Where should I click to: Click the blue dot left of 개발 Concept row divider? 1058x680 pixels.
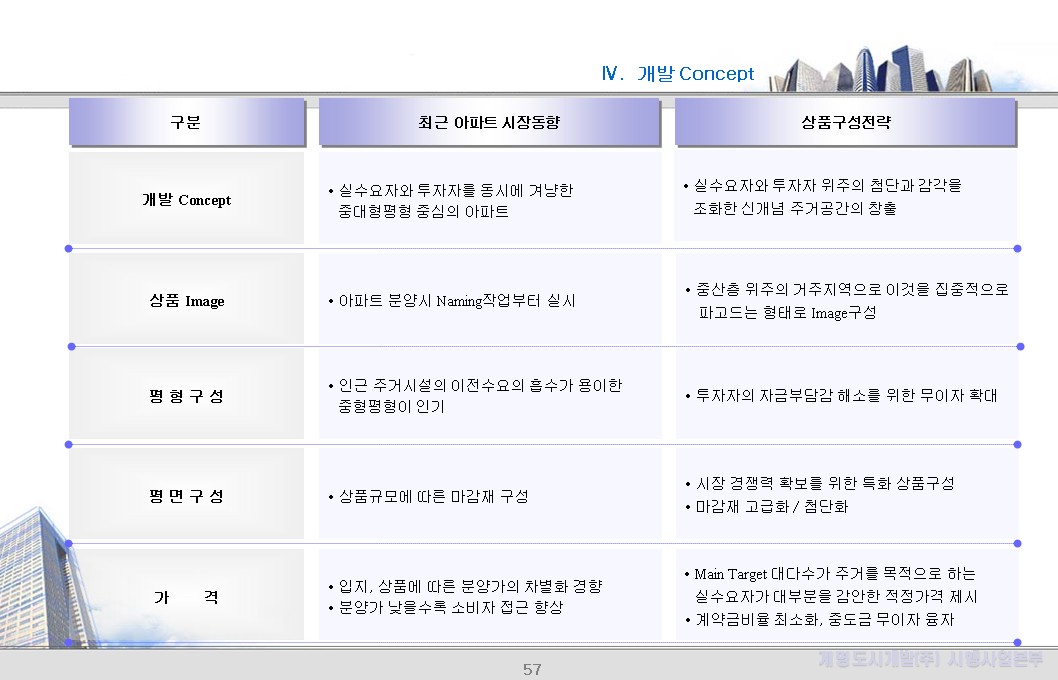68,249
